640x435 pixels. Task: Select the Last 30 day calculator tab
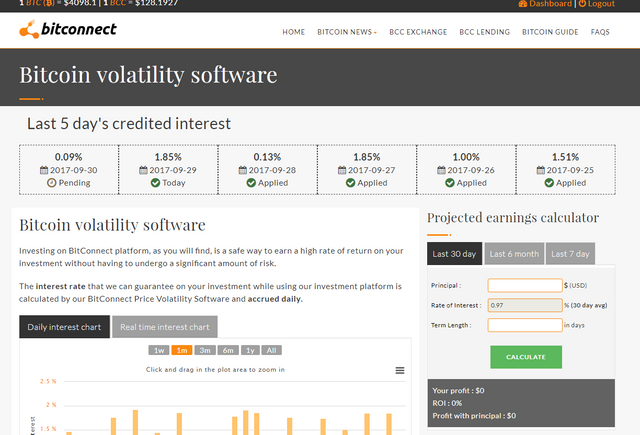pos(454,254)
